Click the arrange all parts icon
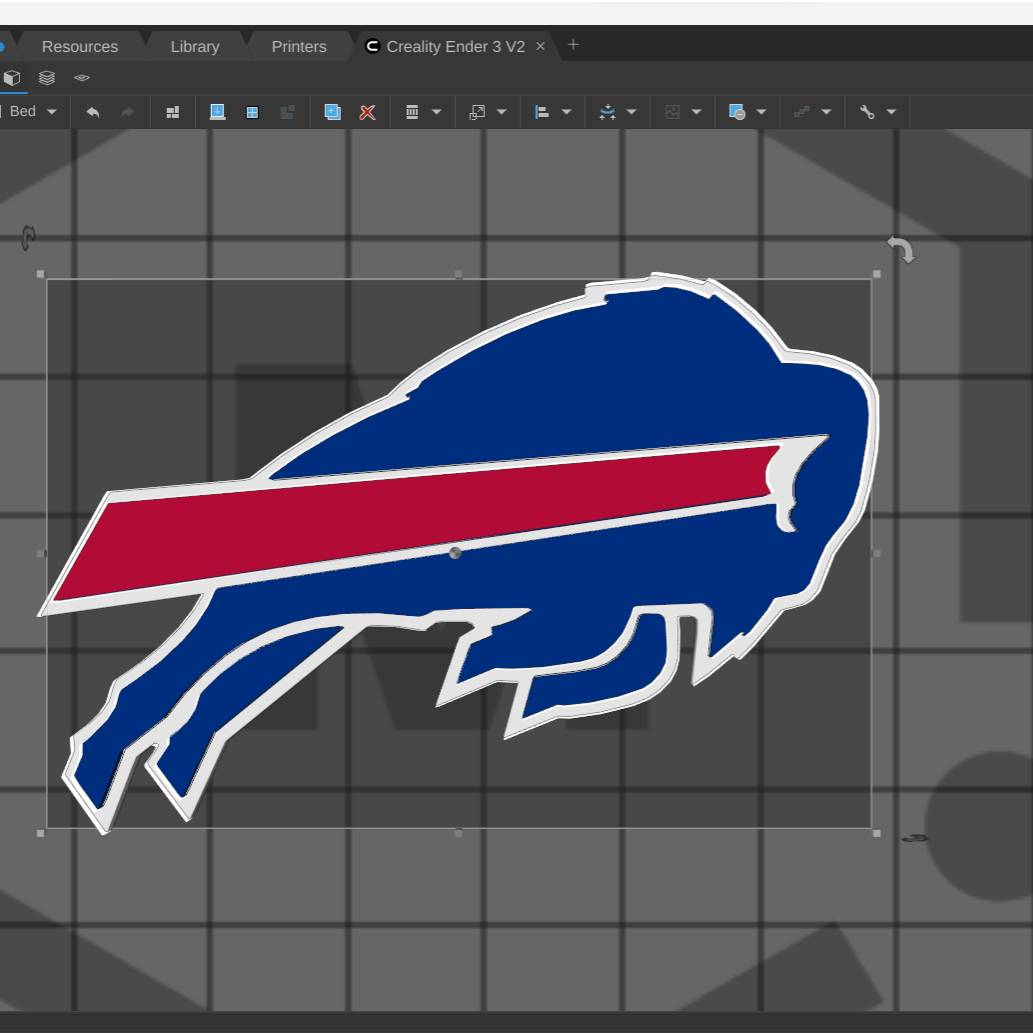 pos(173,112)
